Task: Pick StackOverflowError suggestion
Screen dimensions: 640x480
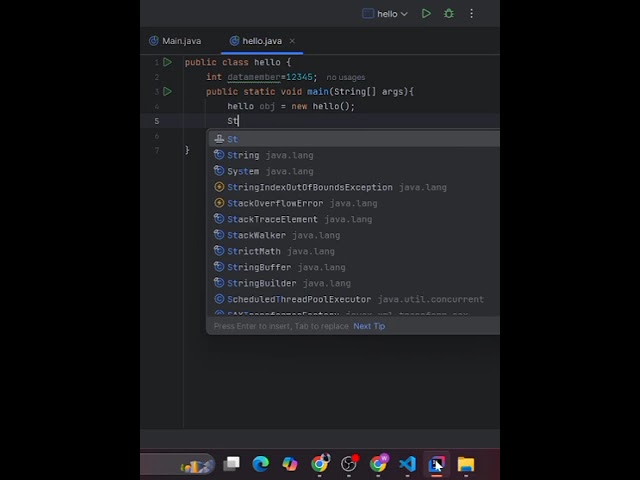Action: point(354,203)
